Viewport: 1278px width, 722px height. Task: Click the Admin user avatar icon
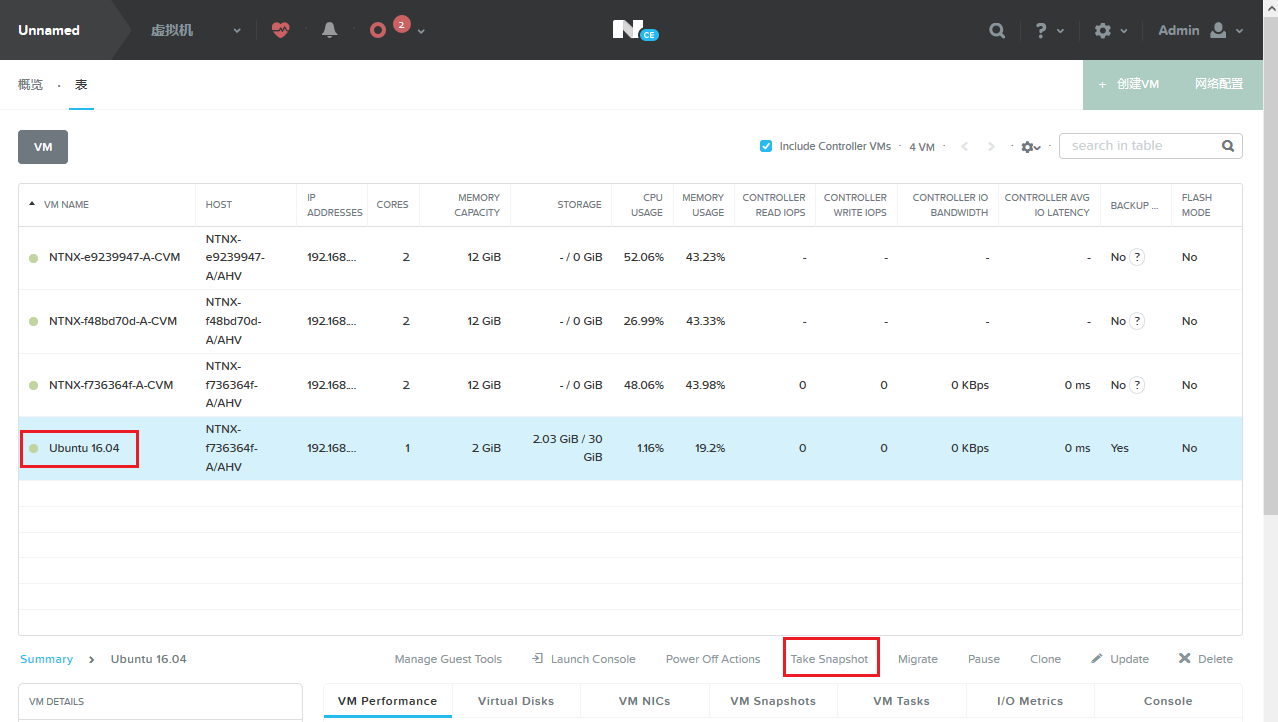click(1218, 30)
